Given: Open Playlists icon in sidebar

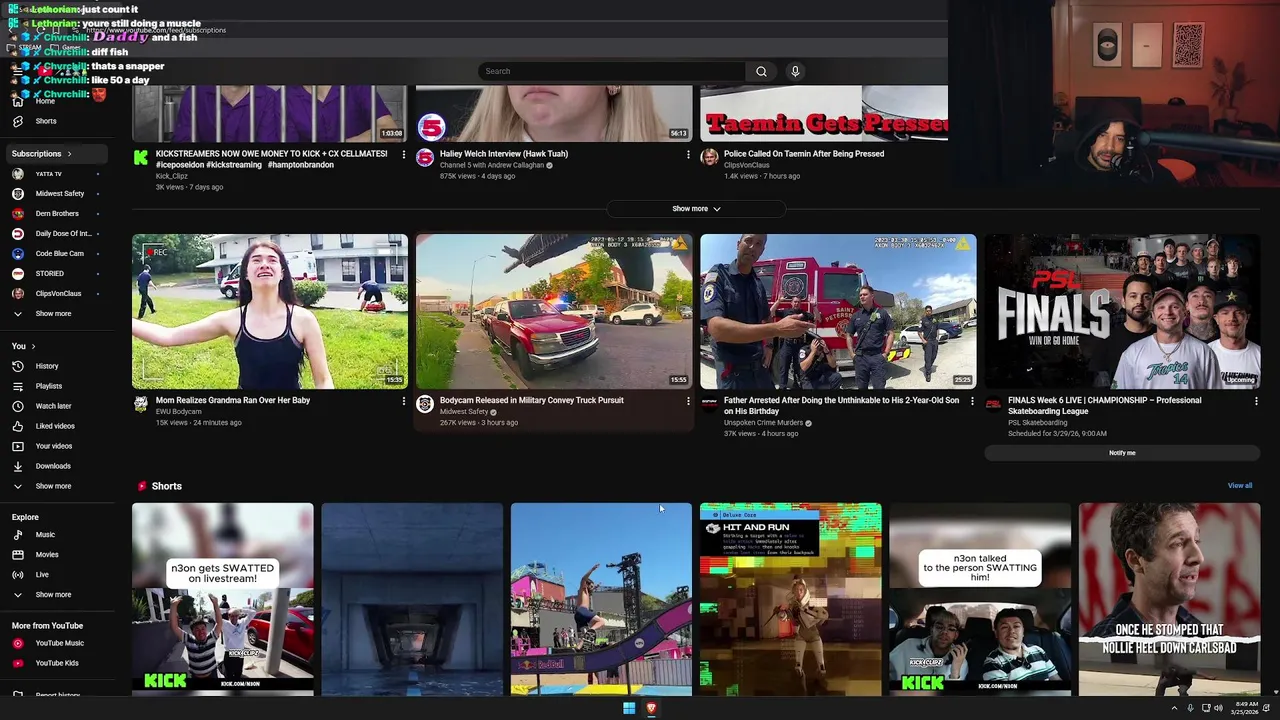Looking at the screenshot, I should 17,386.
